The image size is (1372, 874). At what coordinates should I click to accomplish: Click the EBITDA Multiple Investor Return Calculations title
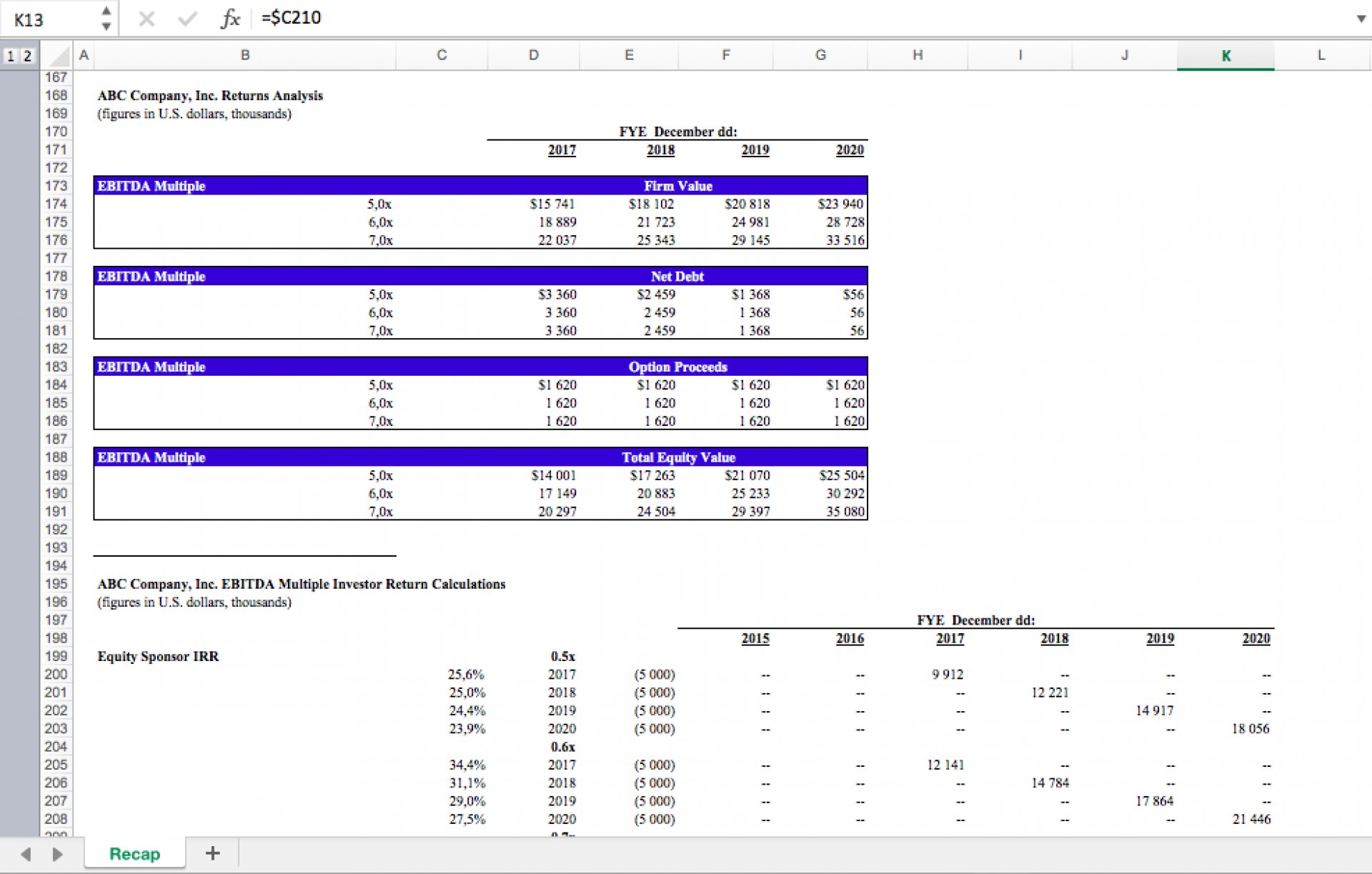point(301,584)
